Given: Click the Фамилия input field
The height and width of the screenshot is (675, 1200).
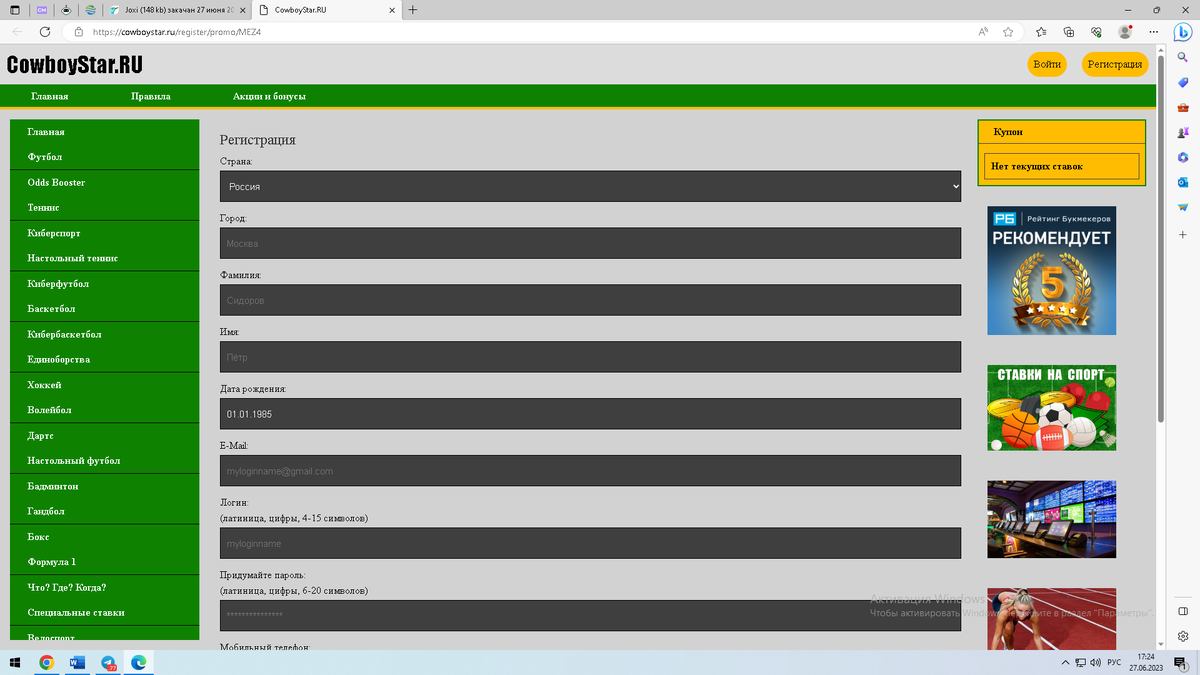Looking at the screenshot, I should 590,300.
